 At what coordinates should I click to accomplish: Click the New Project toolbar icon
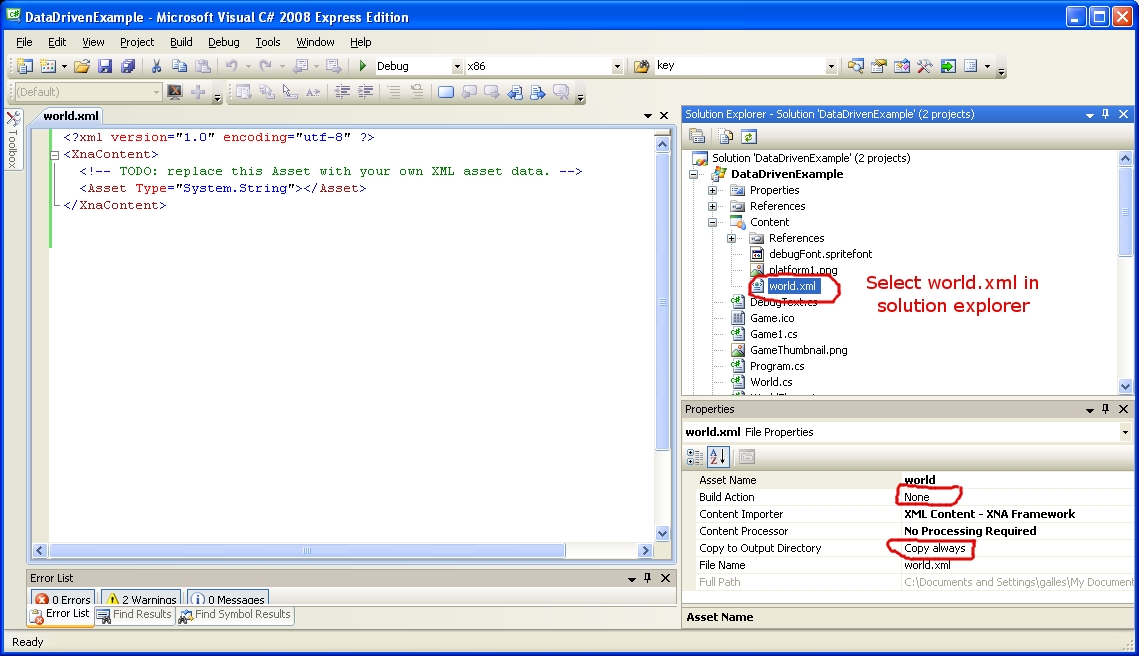[25, 66]
